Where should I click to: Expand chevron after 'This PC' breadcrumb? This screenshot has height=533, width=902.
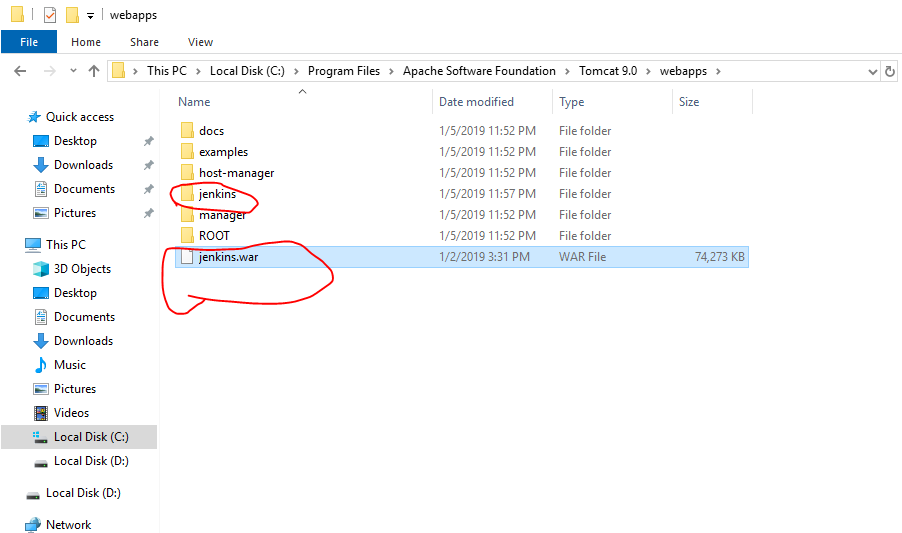(x=198, y=71)
